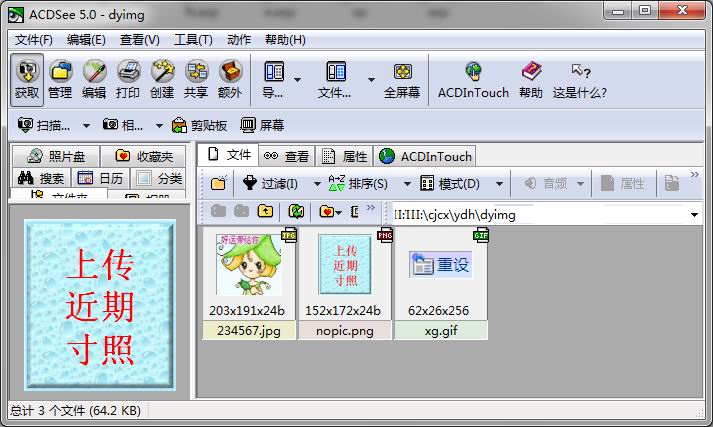The image size is (713, 427).
Task: Expand the 导... button dropdown arrow
Action: (297, 80)
